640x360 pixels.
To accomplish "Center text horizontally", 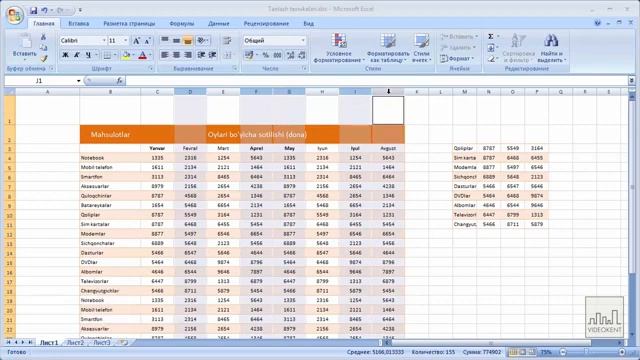I will coord(176,55).
